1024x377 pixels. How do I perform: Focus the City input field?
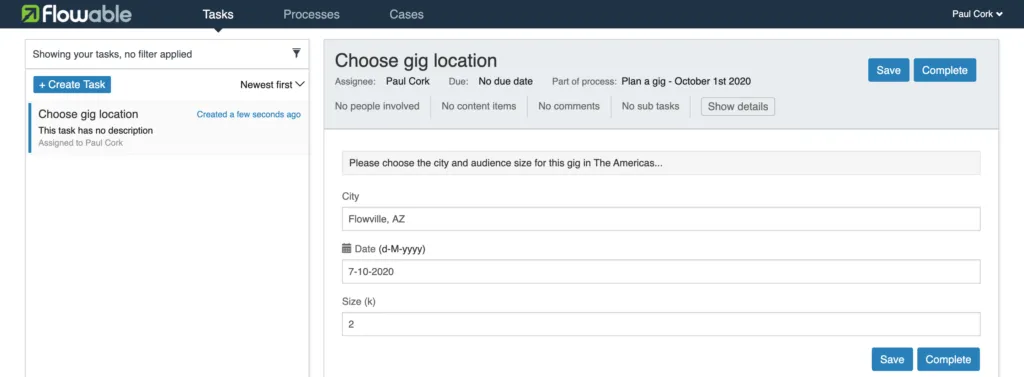coord(661,219)
